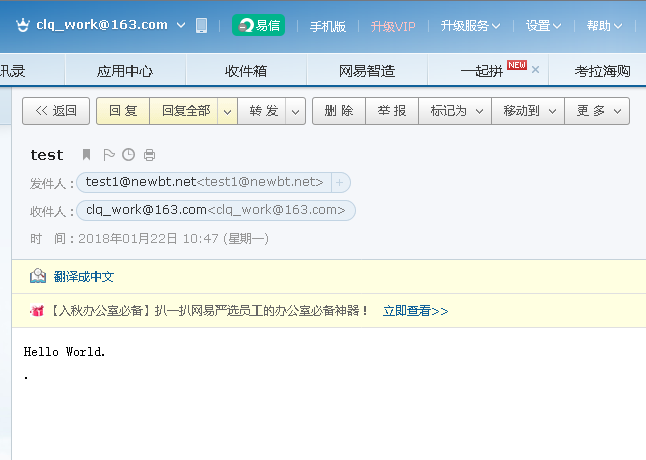Open 移动到 move-to dropdown
The width and height of the screenshot is (646, 460).
tap(528, 111)
